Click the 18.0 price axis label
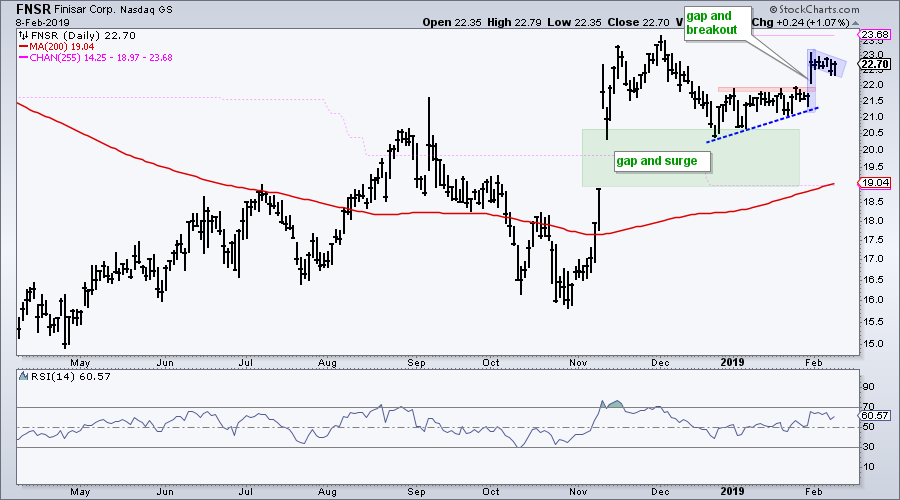900x500 pixels. pyautogui.click(x=871, y=221)
